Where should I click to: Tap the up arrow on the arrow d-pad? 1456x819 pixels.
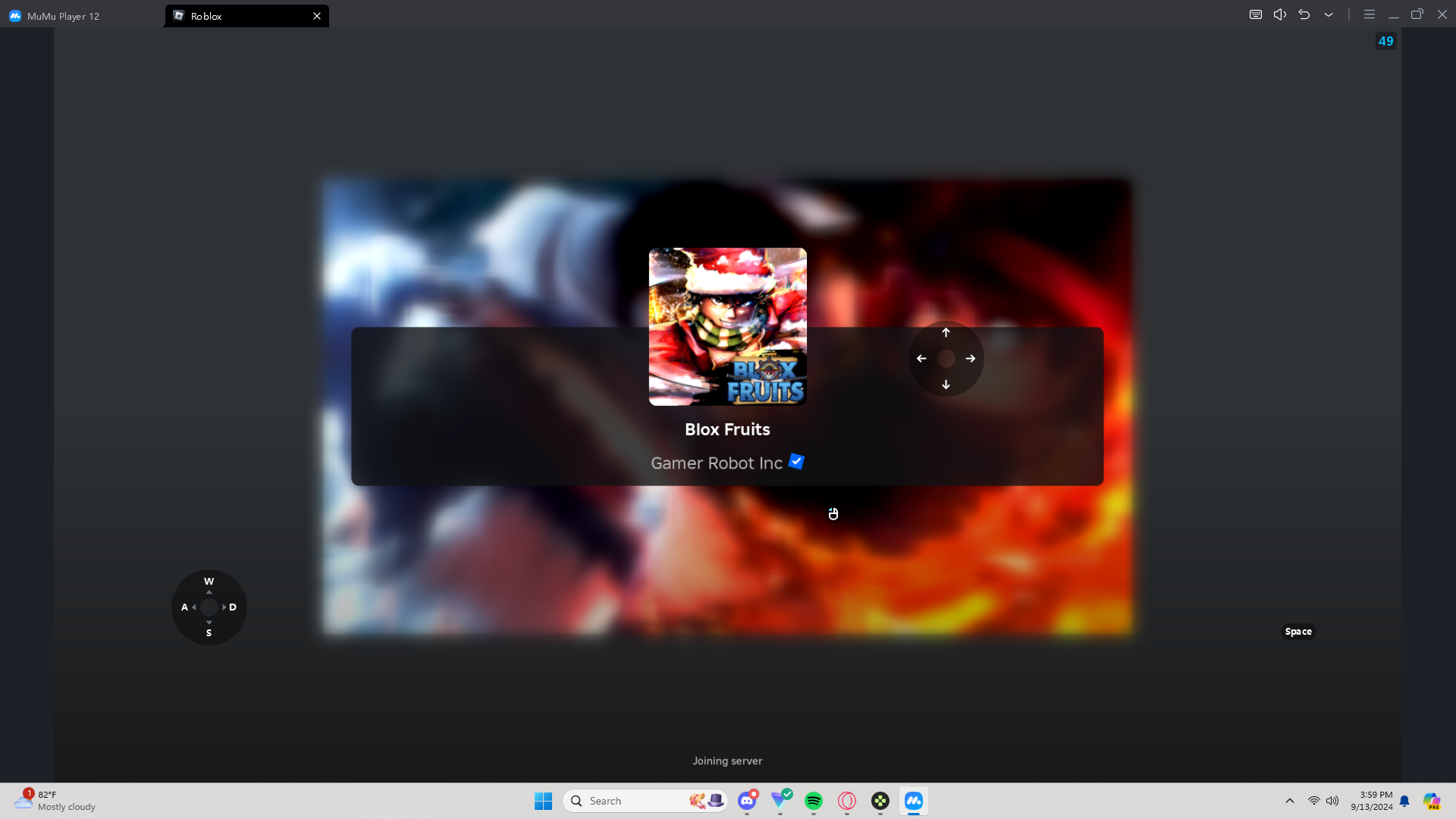coord(946,333)
